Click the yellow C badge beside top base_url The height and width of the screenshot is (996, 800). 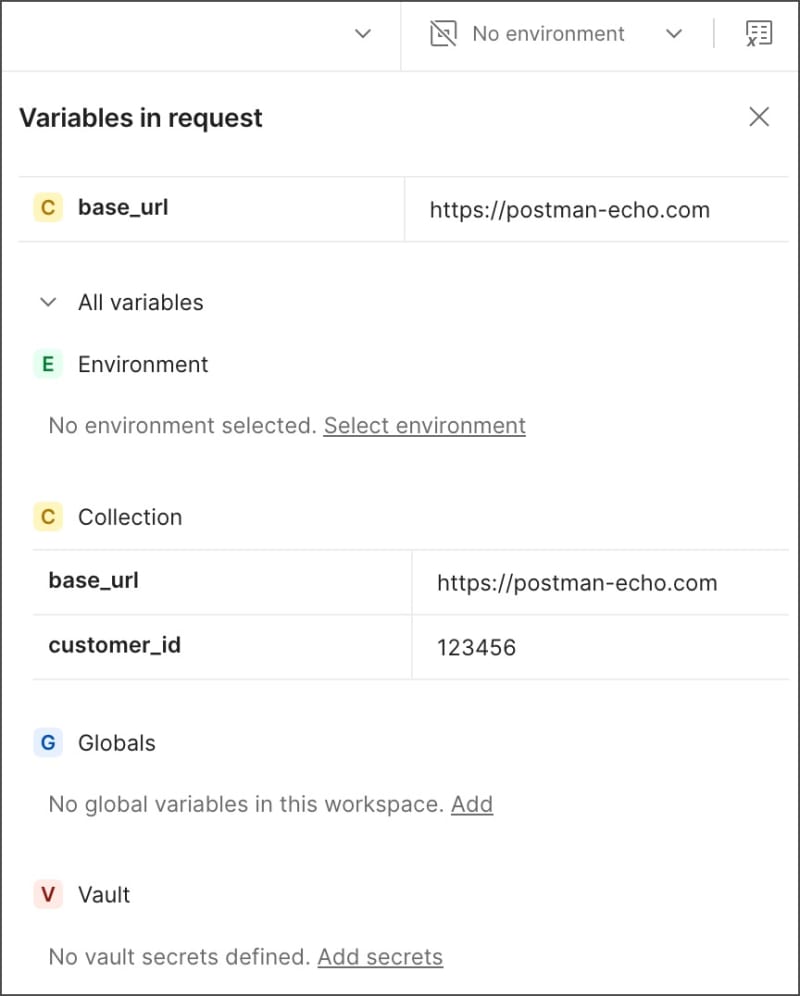point(47,208)
